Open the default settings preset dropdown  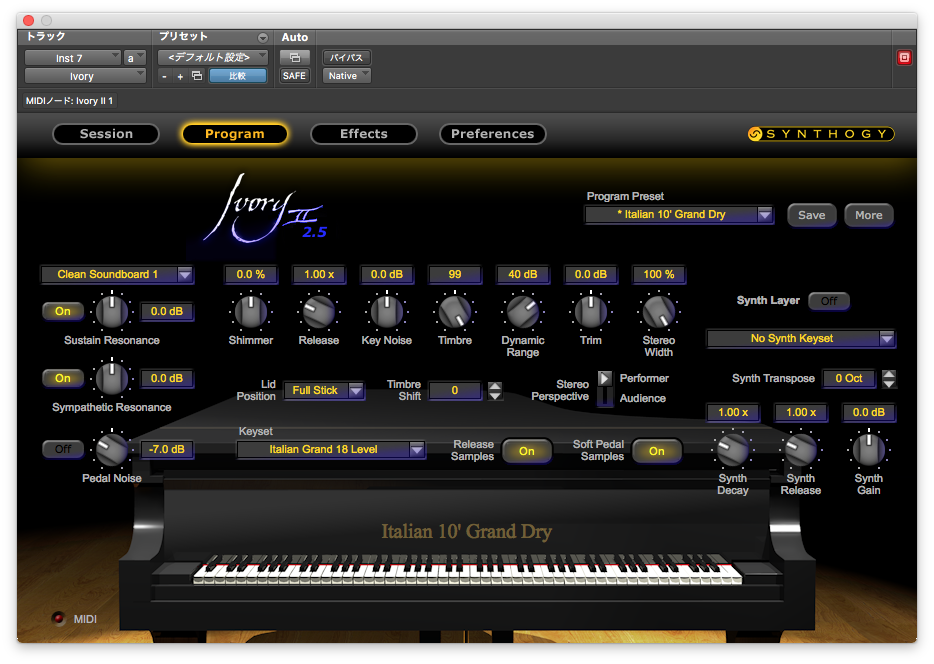(x=213, y=57)
